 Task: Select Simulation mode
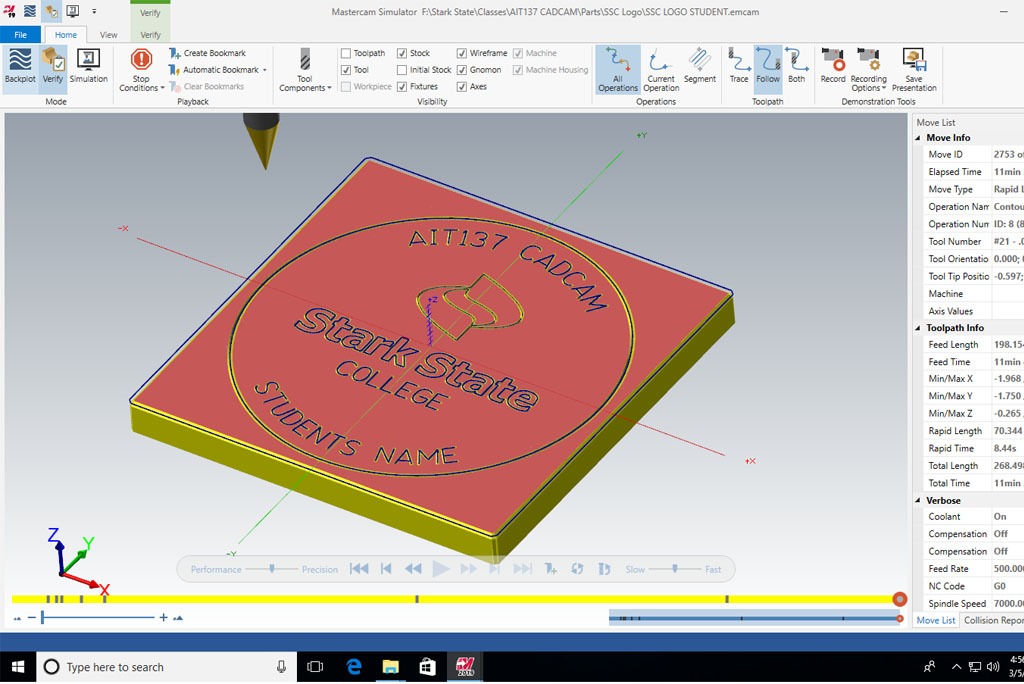point(88,65)
